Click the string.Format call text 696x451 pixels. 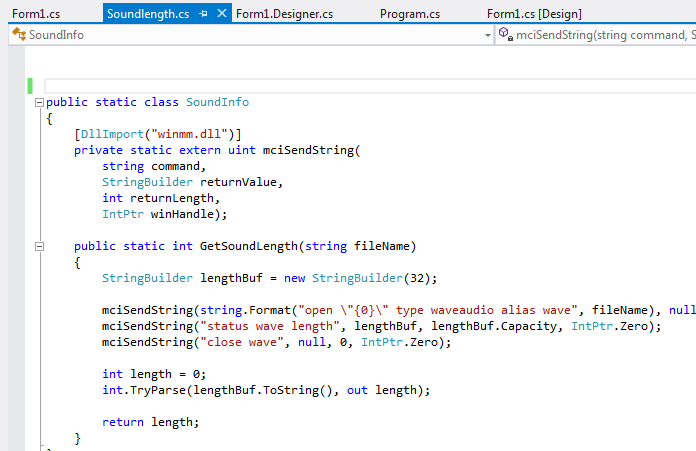pos(245,310)
